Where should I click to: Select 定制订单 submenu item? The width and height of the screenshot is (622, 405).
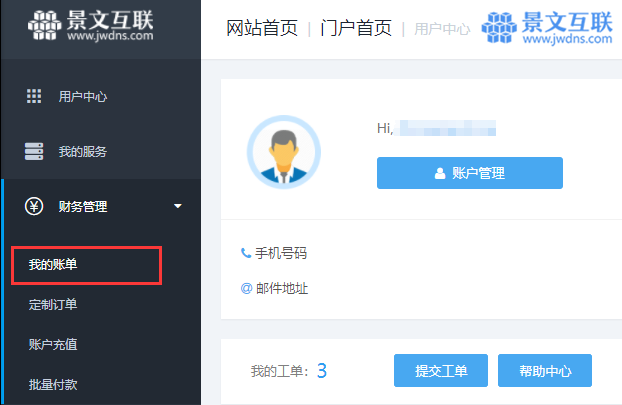pyautogui.click(x=53, y=304)
